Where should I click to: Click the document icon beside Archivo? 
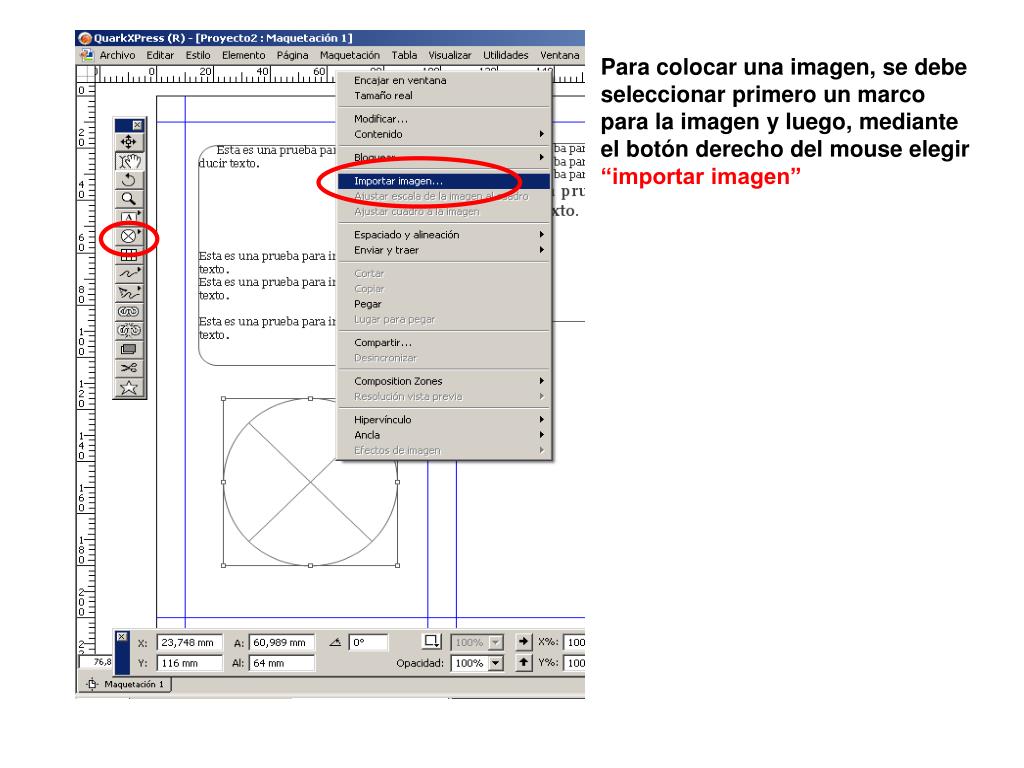[x=86, y=55]
